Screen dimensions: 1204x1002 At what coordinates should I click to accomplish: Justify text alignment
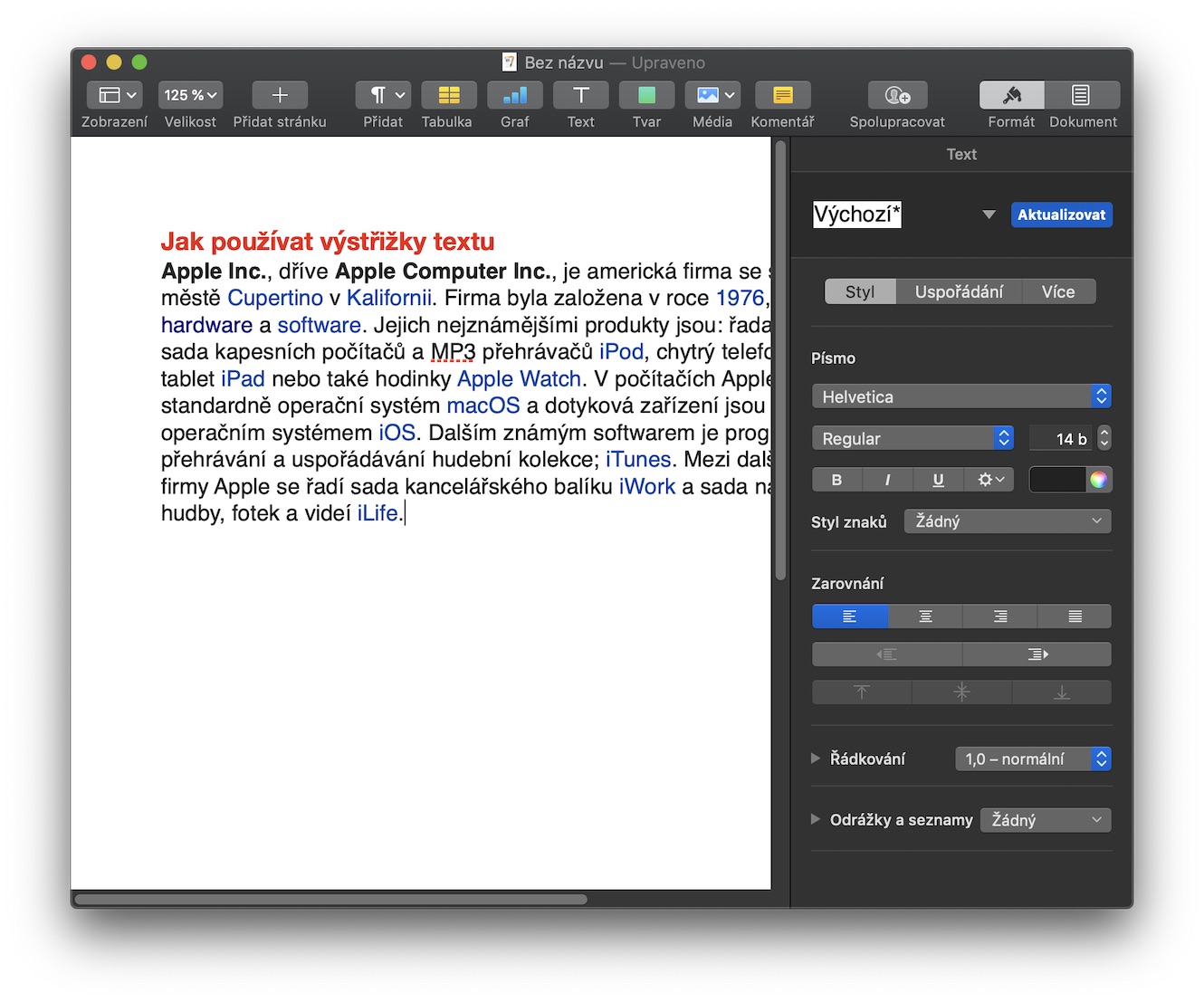click(x=1075, y=616)
